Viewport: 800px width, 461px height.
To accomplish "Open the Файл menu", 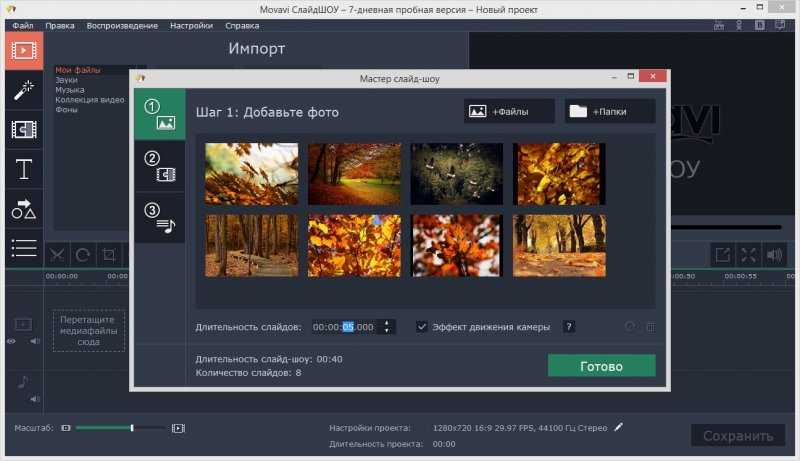I will pos(22,25).
